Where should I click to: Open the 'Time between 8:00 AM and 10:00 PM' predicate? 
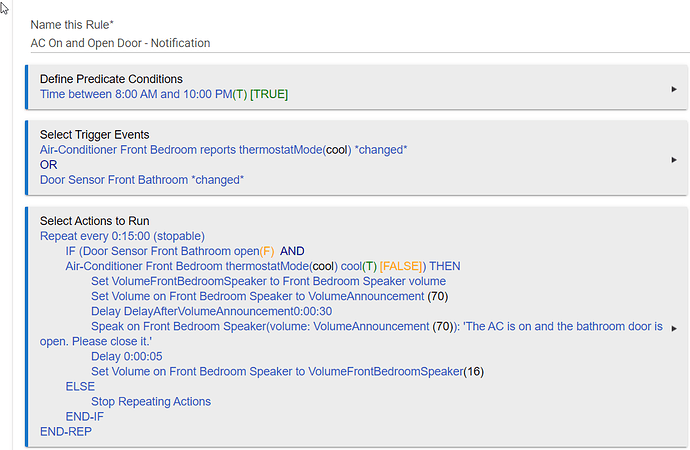coord(164,94)
